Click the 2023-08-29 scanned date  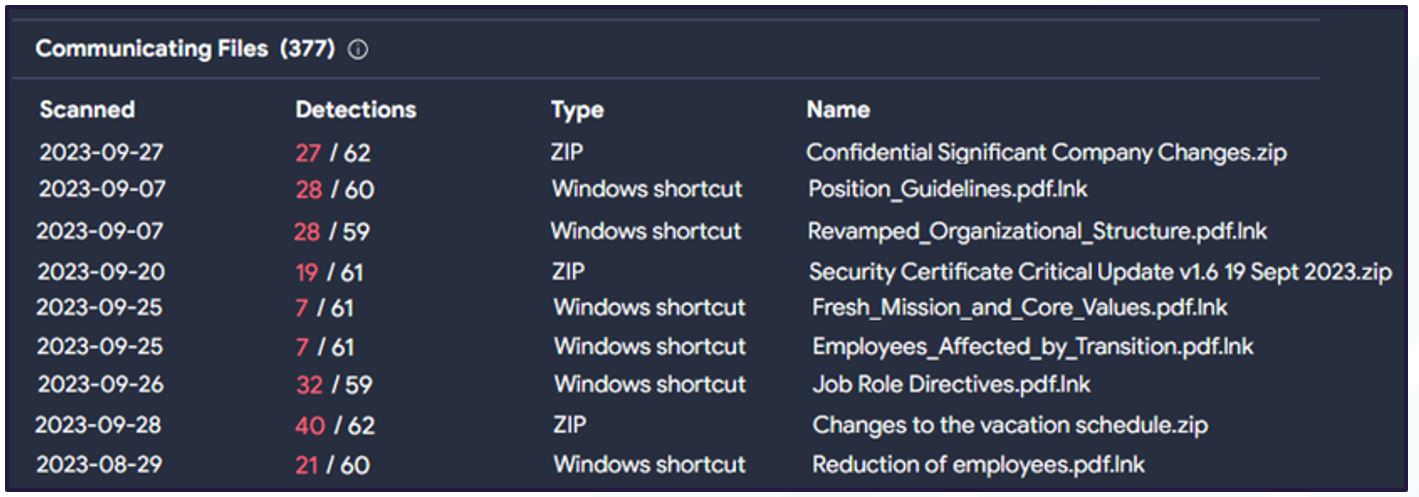[100, 465]
